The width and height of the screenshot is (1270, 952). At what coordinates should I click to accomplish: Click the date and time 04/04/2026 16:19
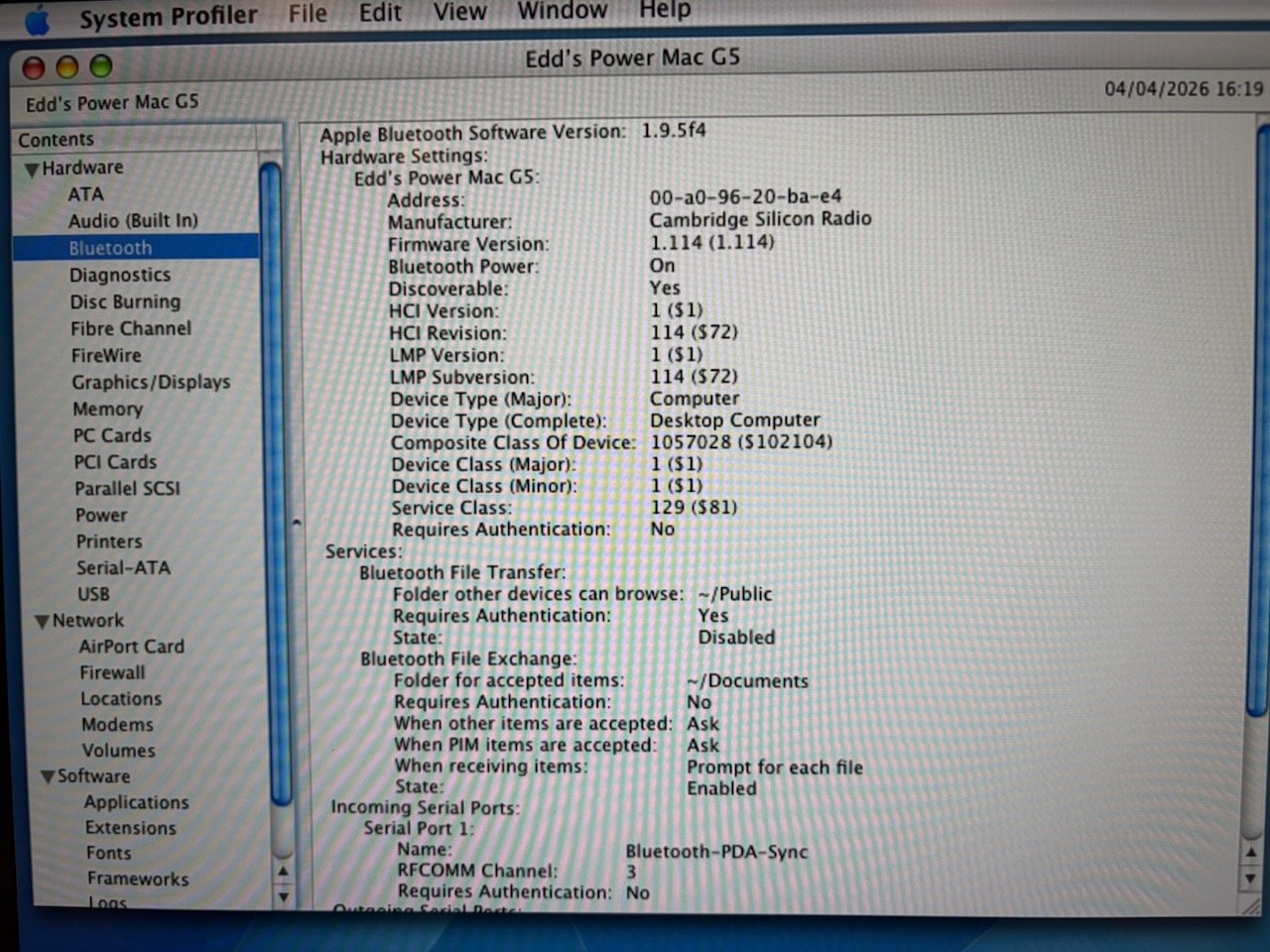click(1184, 89)
